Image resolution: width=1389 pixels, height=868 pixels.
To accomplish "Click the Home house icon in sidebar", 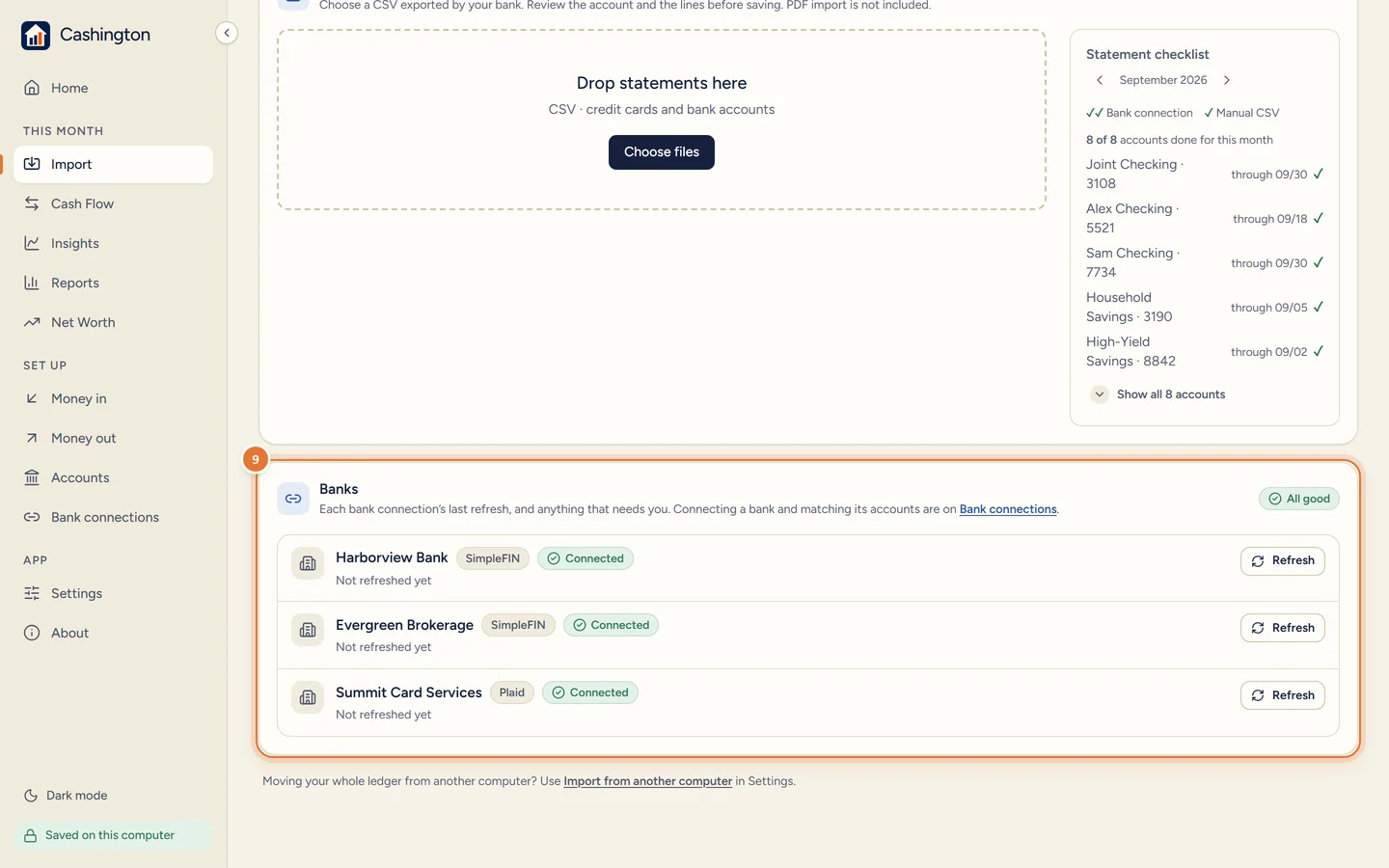I will (x=32, y=88).
